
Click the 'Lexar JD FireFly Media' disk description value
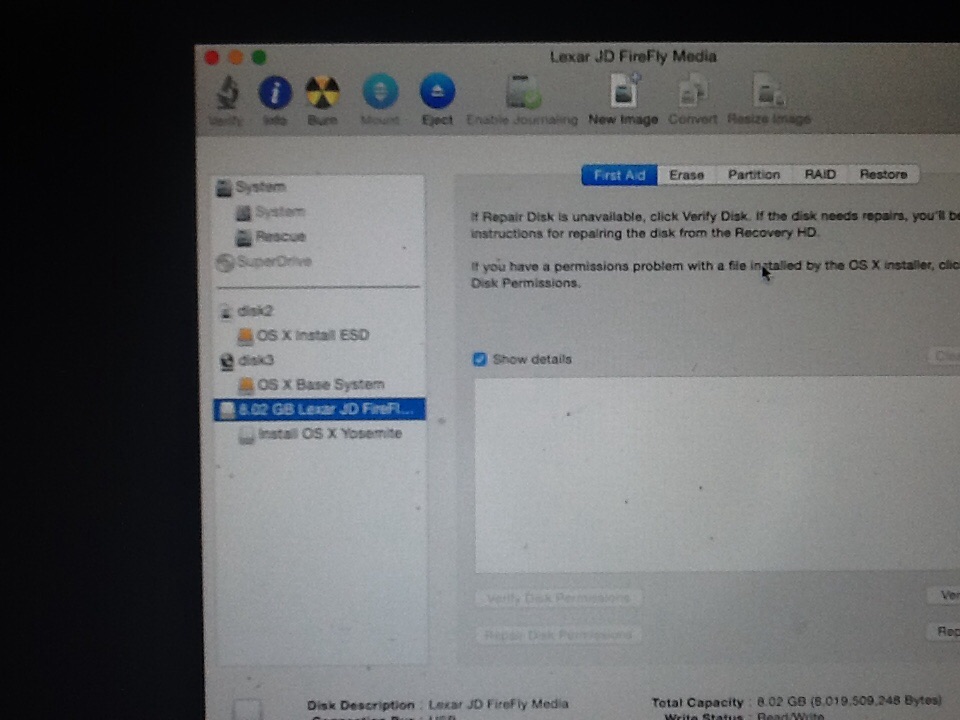click(x=498, y=704)
